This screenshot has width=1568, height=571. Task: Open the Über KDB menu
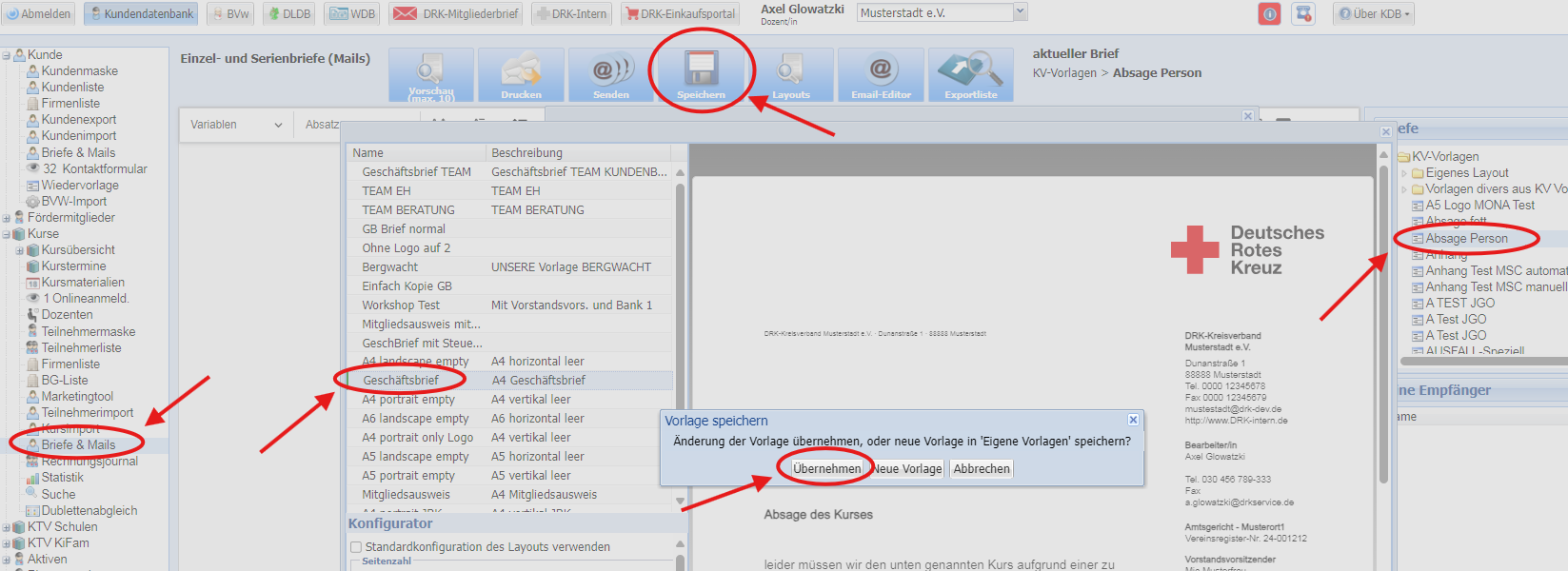[x=1374, y=14]
